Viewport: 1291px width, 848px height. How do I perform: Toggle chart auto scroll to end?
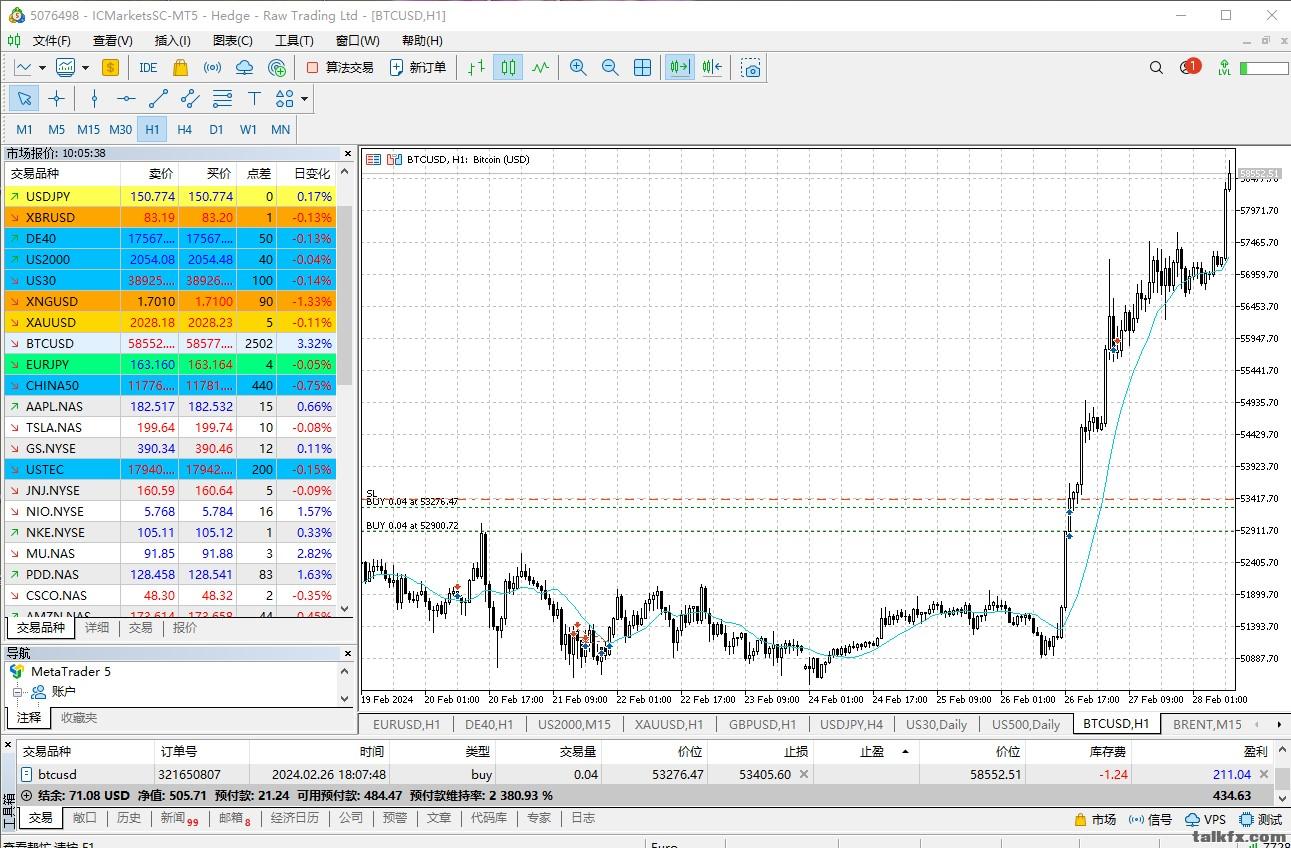click(680, 67)
